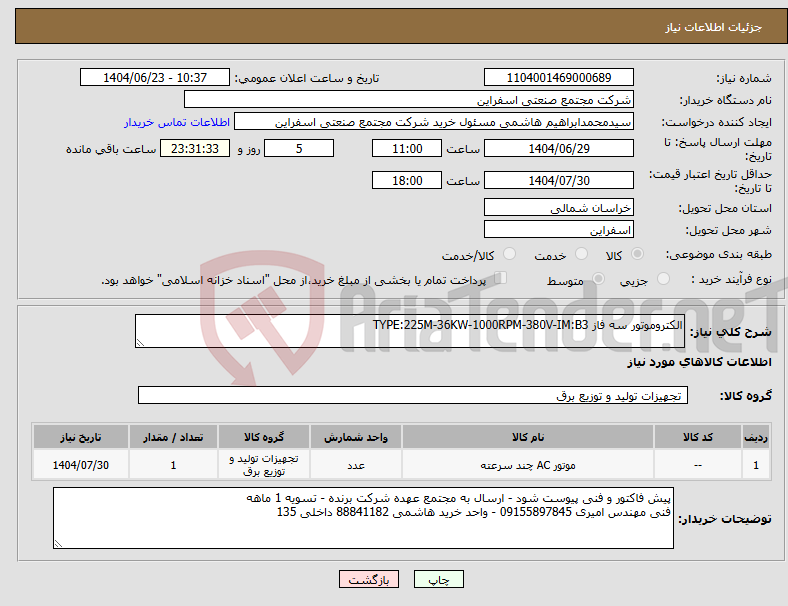
Task: Click the resize grip of the buyer notes box
Action: click(x=58, y=544)
